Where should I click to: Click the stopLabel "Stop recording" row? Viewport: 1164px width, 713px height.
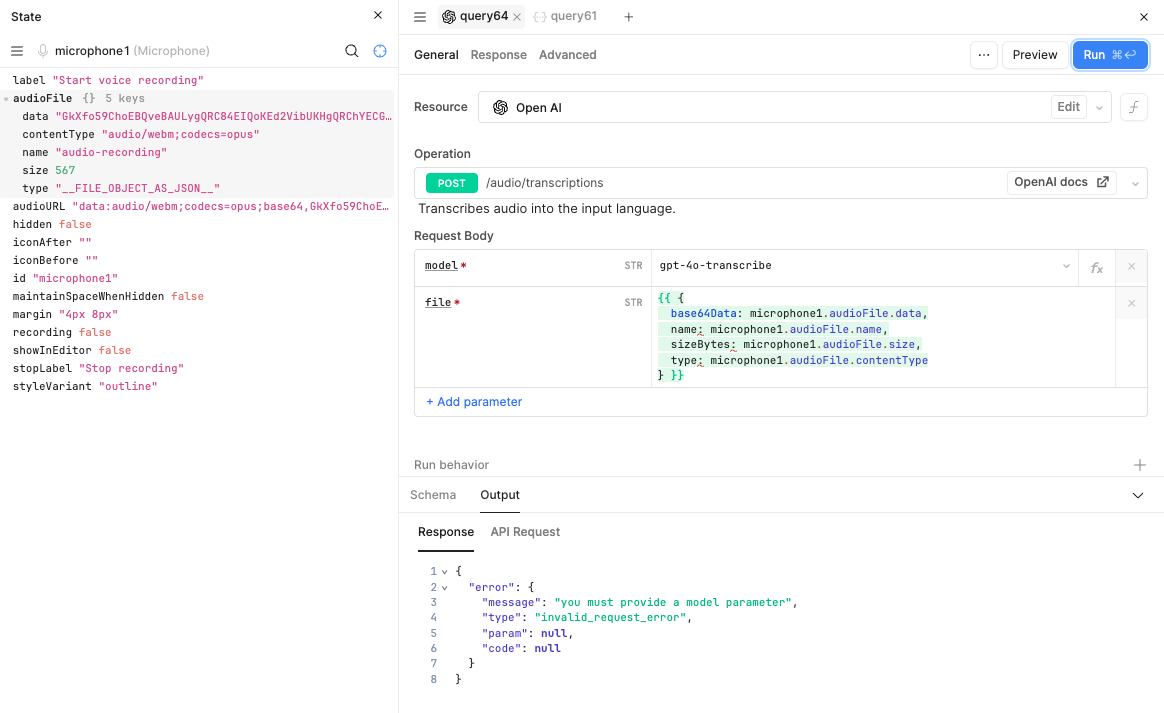(x=197, y=368)
